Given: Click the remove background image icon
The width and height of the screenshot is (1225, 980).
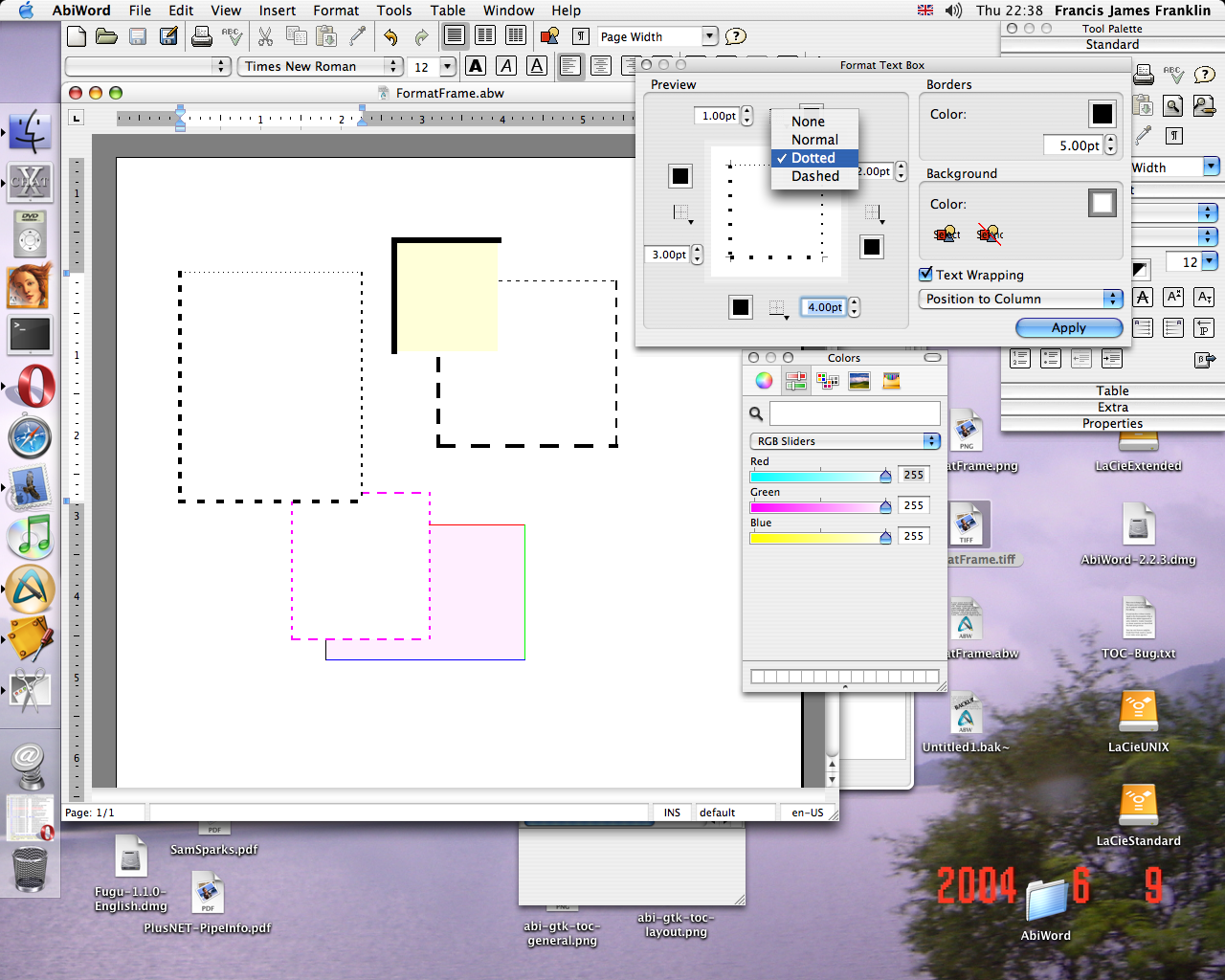Looking at the screenshot, I should [x=990, y=234].
